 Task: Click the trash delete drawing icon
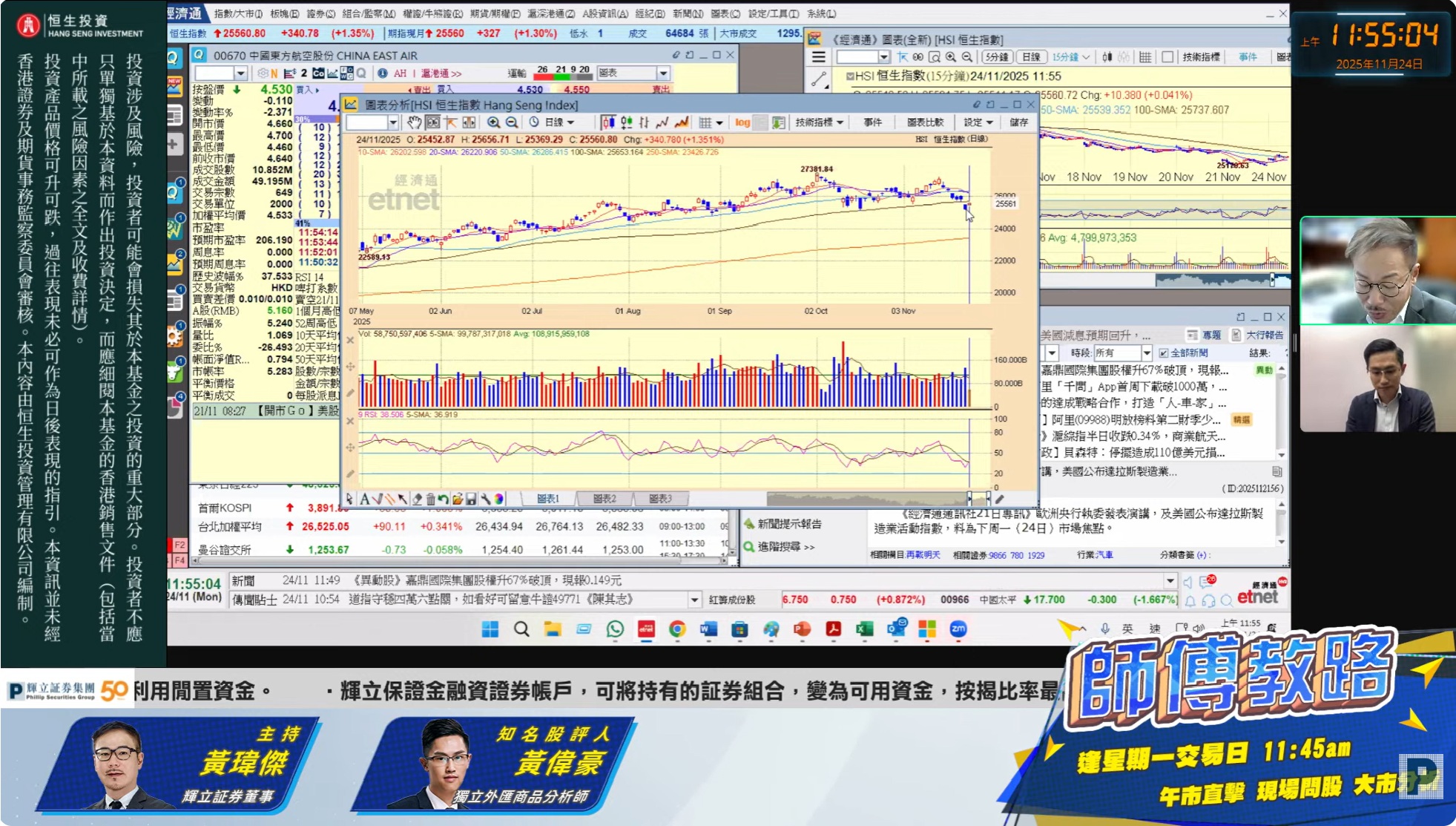tap(430, 499)
